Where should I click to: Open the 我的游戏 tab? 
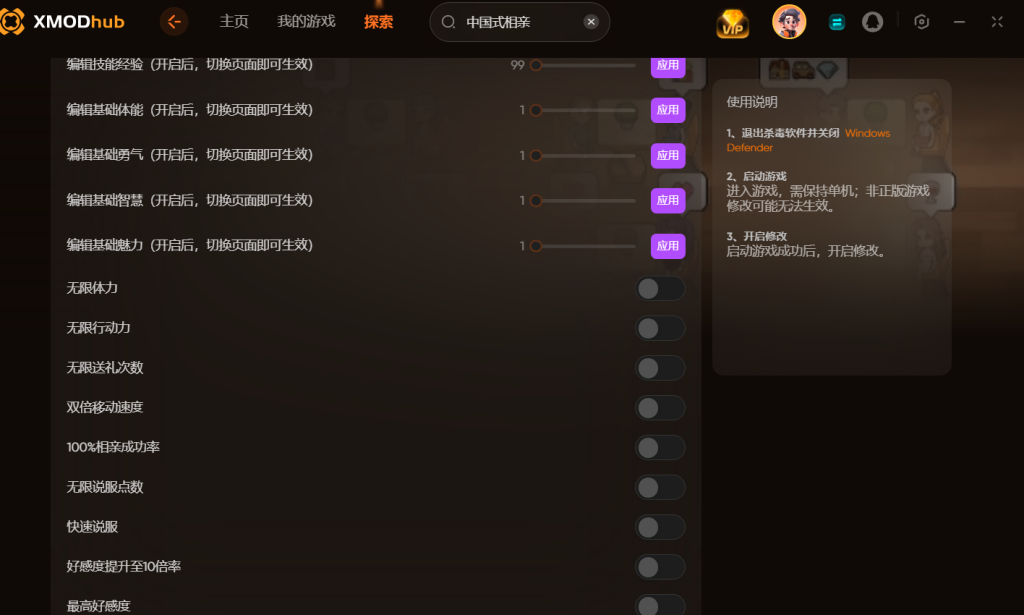click(306, 22)
